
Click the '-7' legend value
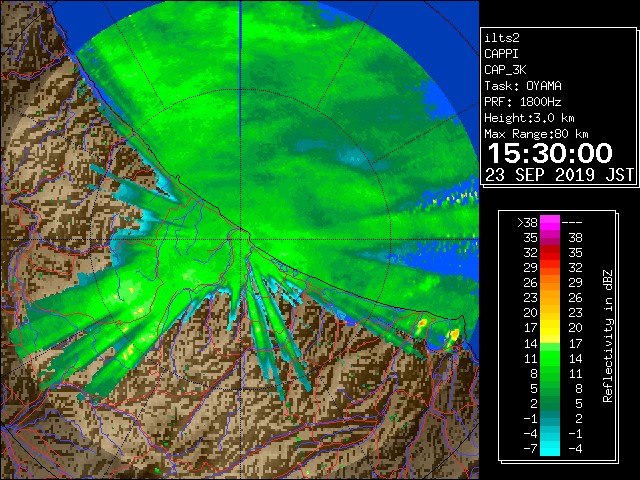(x=530, y=448)
